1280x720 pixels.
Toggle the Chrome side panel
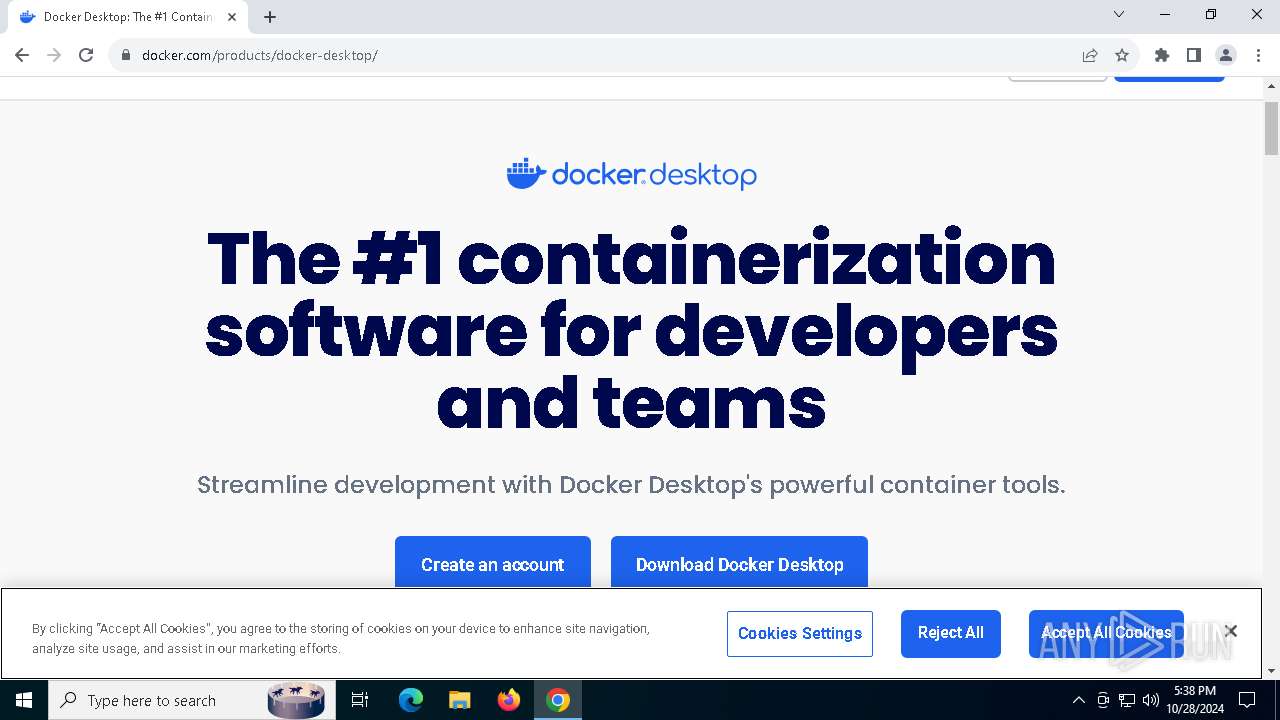1194,55
